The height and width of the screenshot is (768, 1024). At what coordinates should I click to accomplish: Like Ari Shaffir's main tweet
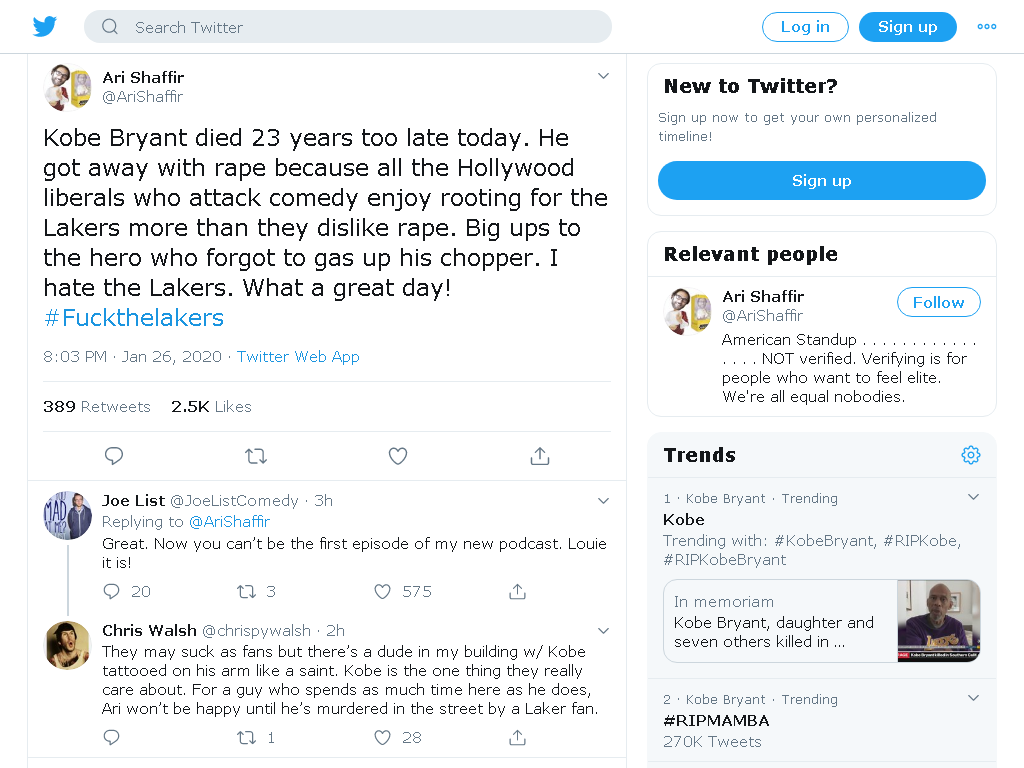coord(398,455)
